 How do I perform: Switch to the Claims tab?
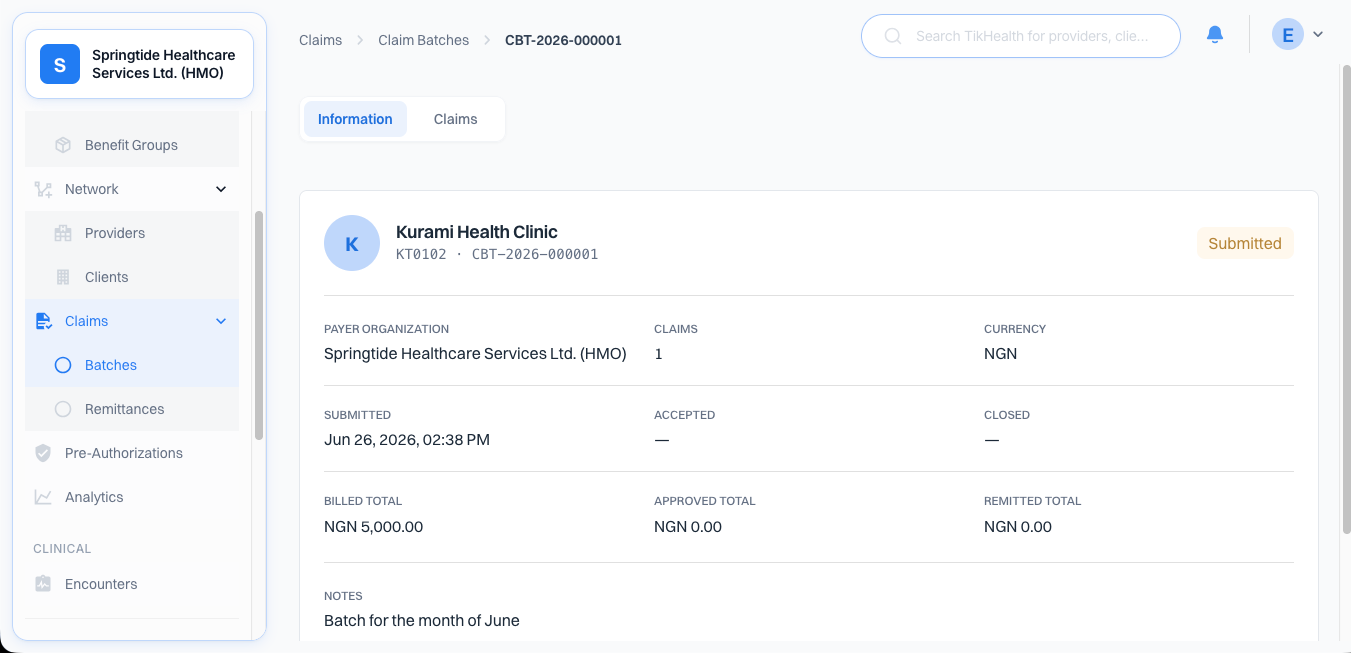pos(455,119)
